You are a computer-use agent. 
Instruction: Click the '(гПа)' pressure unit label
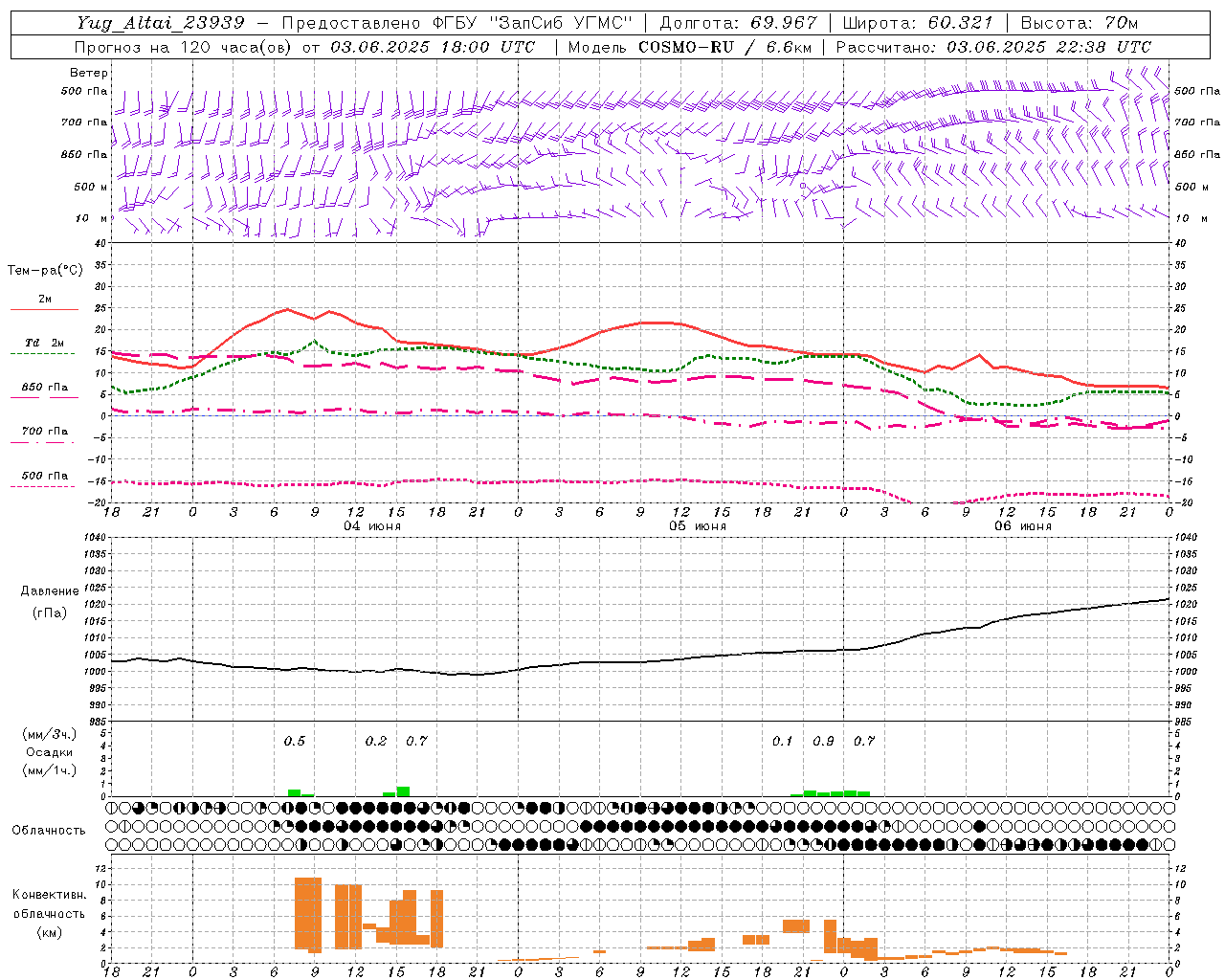tap(50, 613)
